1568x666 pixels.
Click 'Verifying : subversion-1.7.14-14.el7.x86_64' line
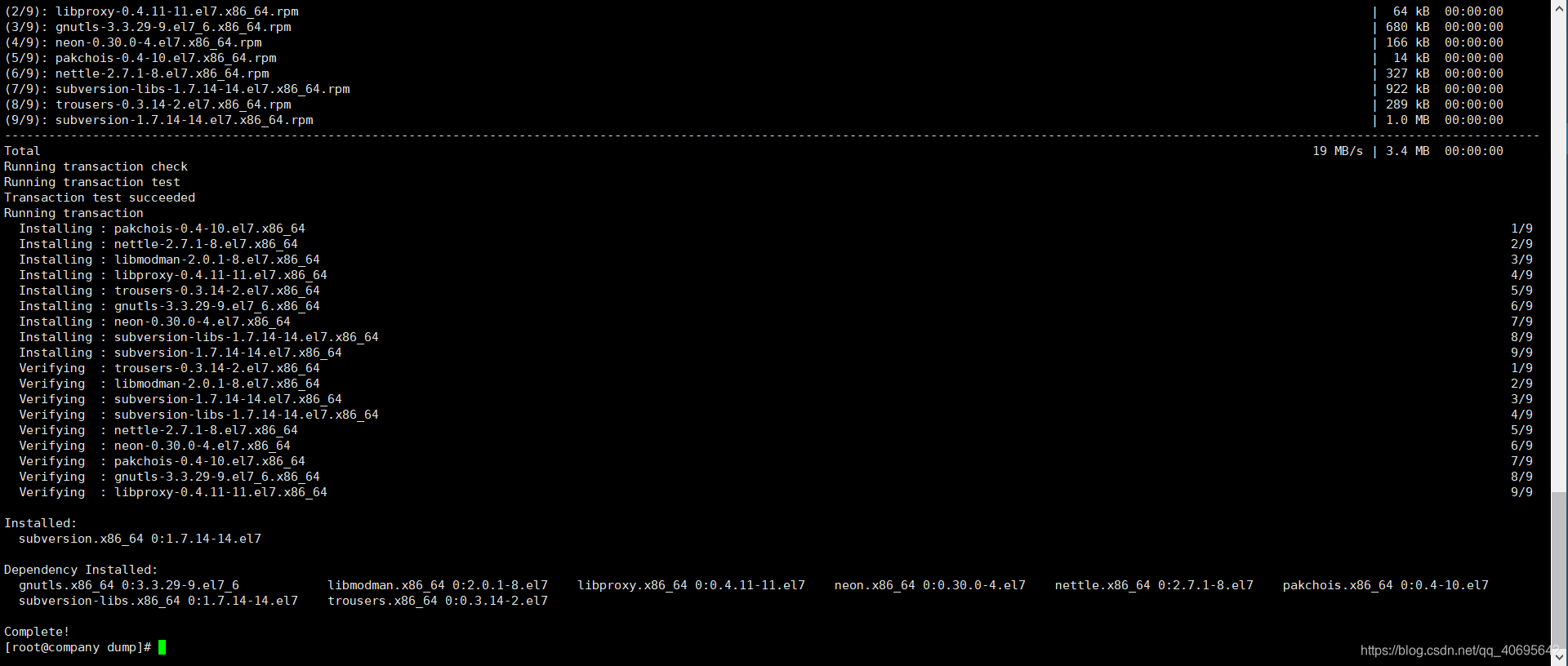[x=180, y=399]
